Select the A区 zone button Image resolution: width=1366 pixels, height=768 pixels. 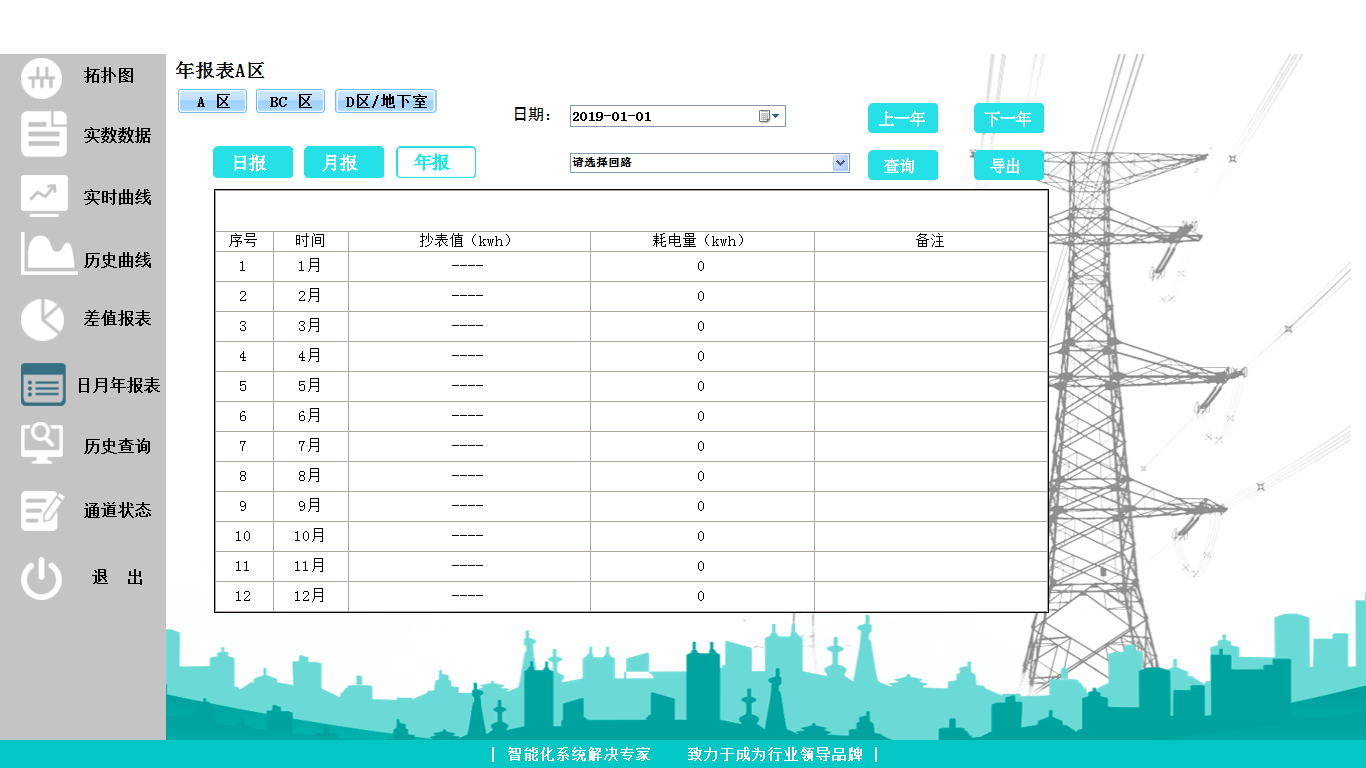(212, 102)
